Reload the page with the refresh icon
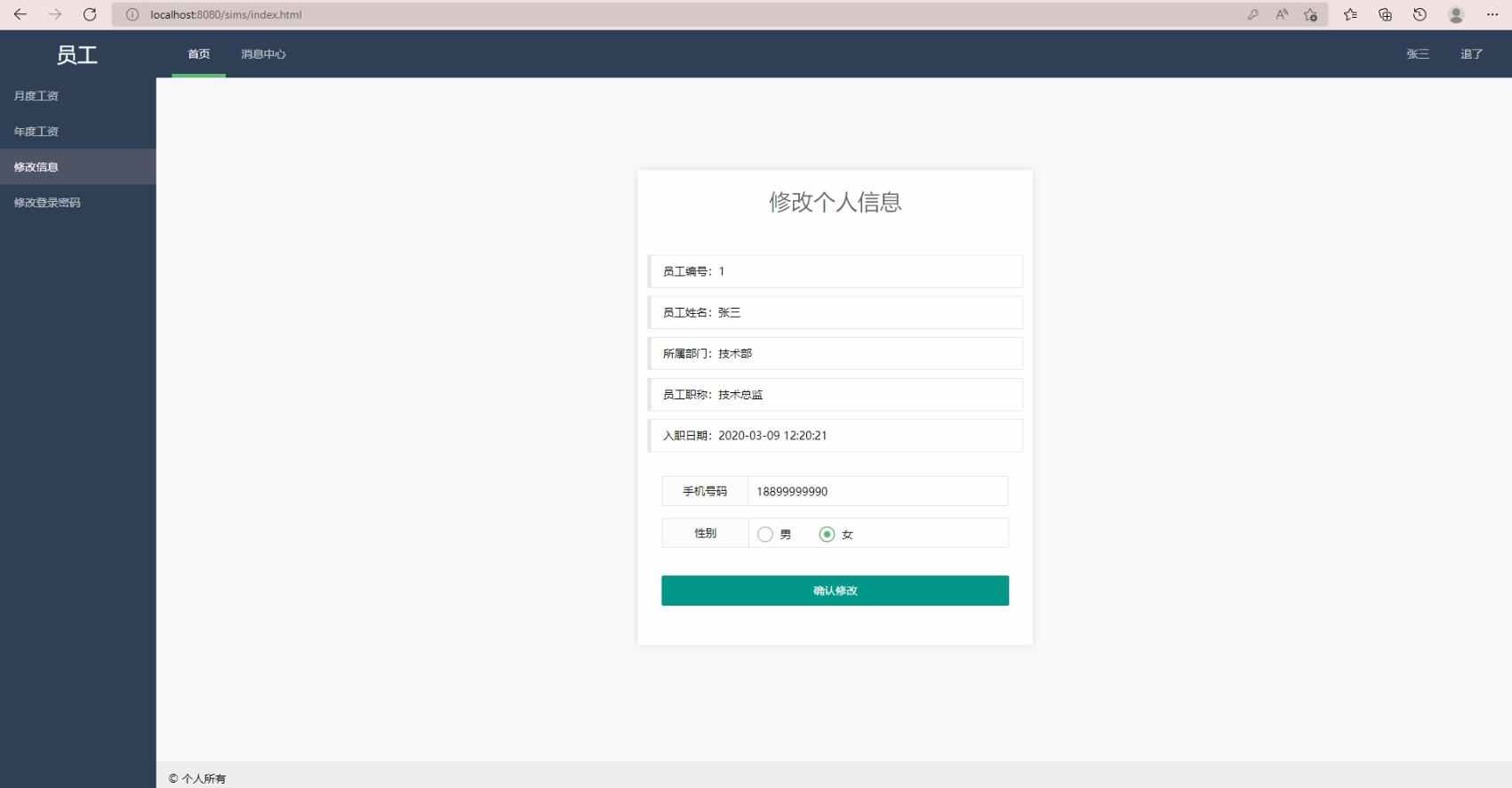The width and height of the screenshot is (1512, 788). click(x=90, y=14)
